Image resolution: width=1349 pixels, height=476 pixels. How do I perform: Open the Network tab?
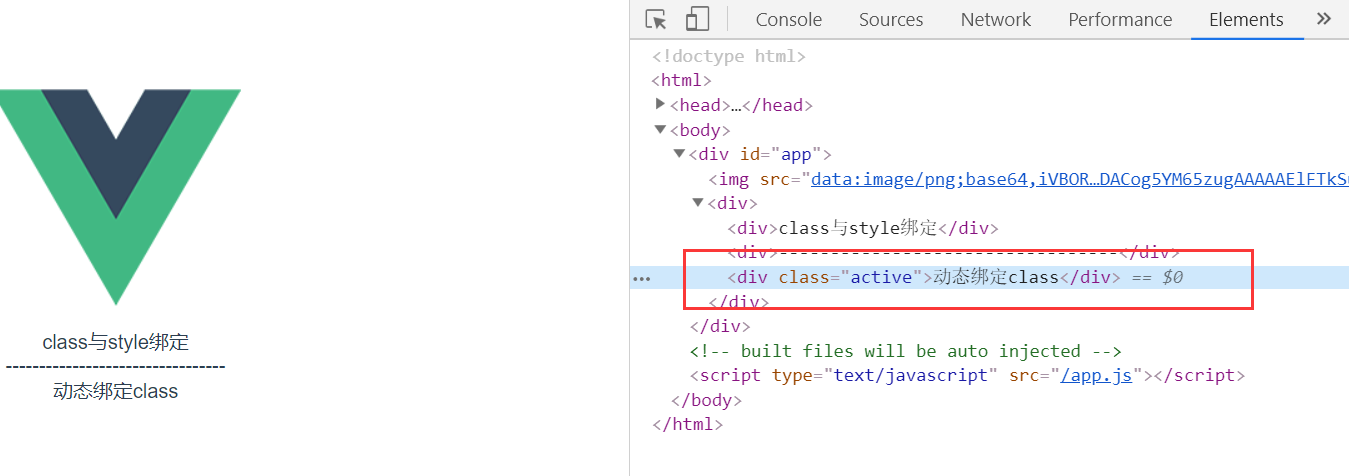point(995,20)
